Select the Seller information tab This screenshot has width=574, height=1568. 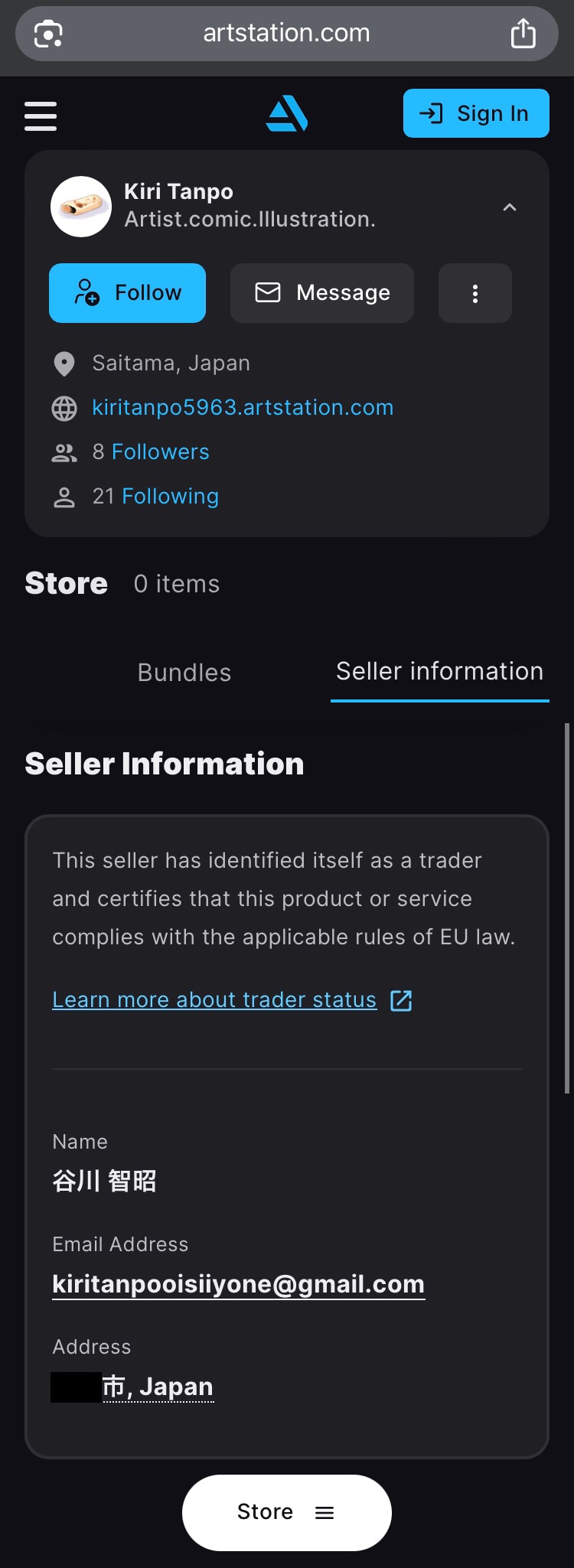439,671
